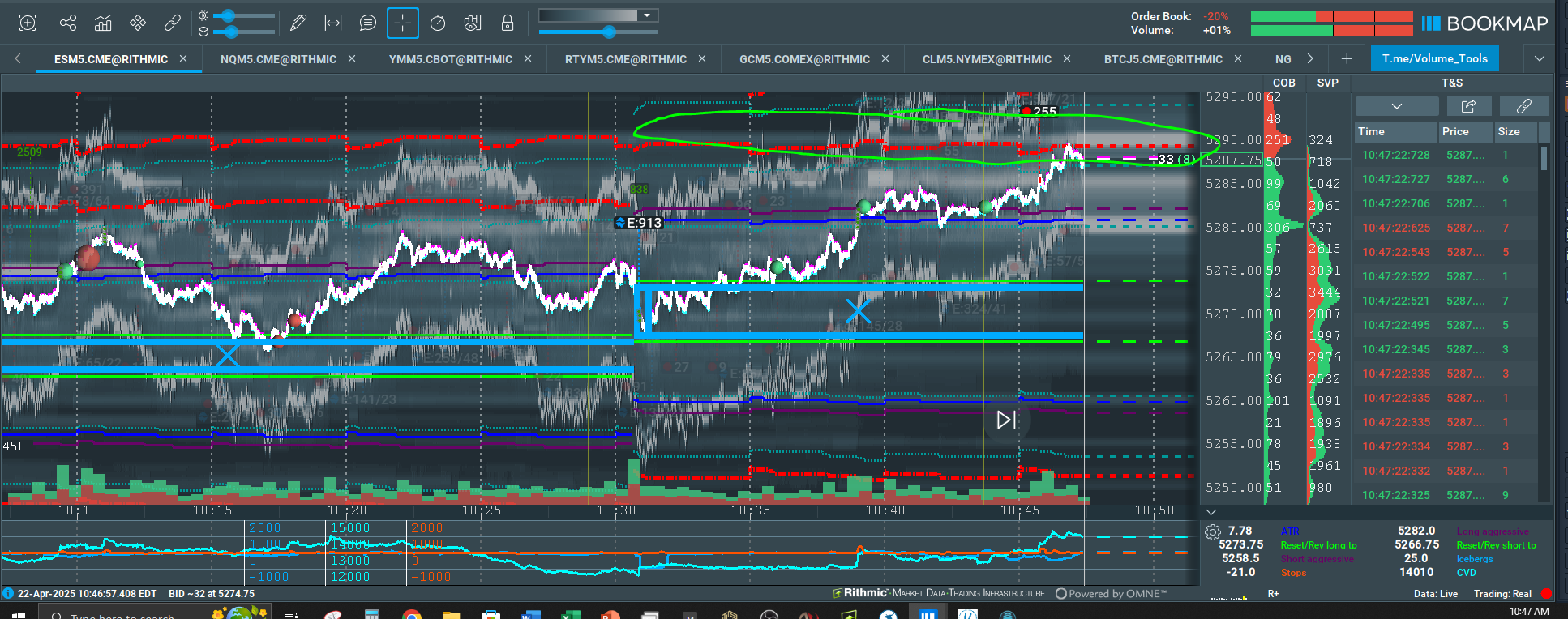Click the diamond-grid add-ons icon
The height and width of the screenshot is (619, 1568).
pos(138,23)
